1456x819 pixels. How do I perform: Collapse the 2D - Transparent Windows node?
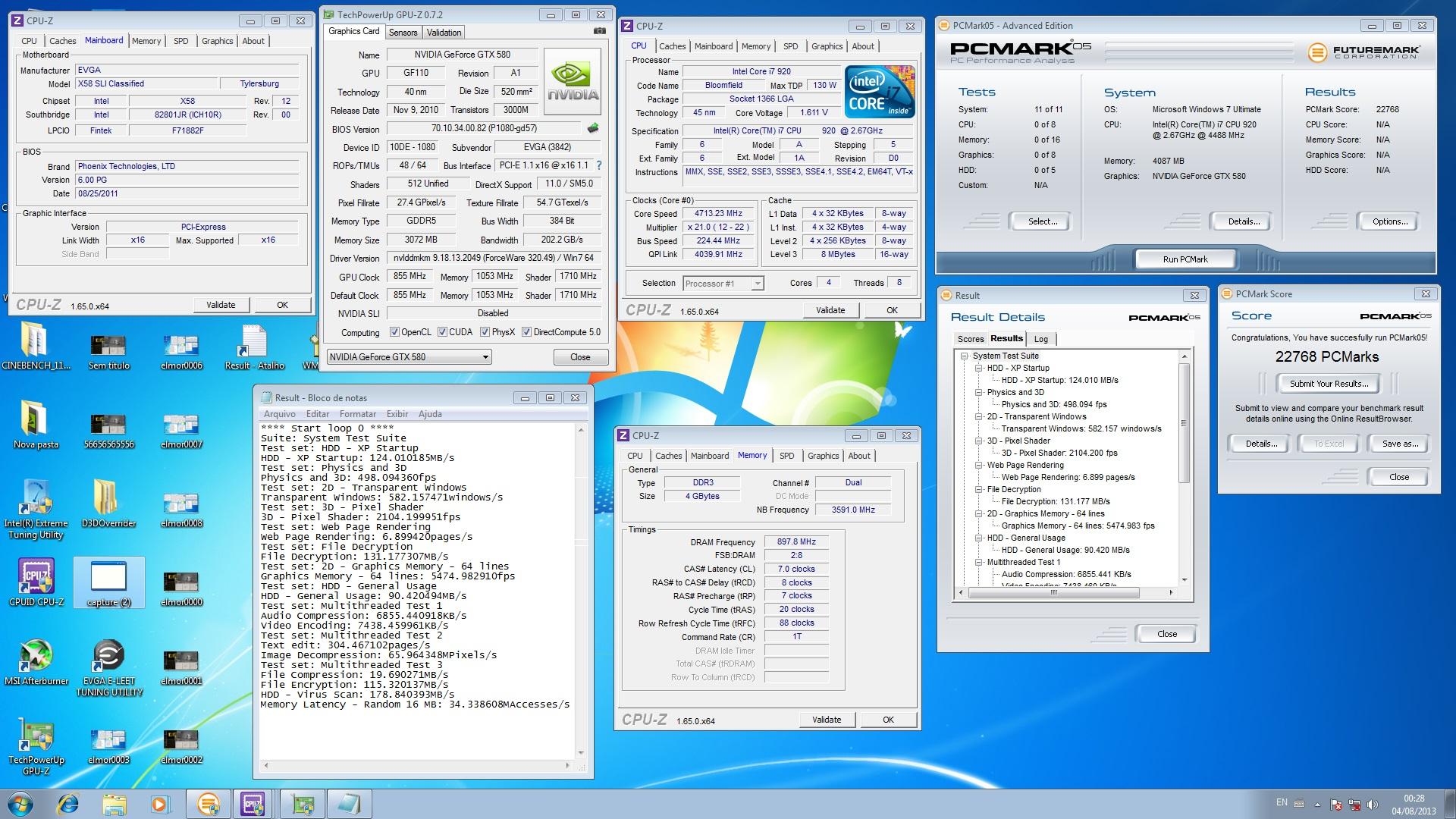[x=978, y=416]
